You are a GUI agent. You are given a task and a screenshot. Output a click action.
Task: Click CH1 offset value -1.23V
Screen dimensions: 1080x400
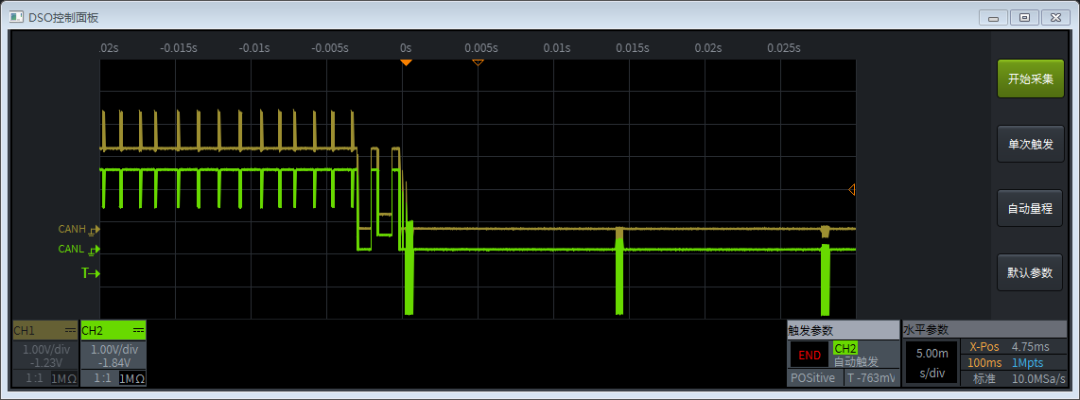click(45, 362)
